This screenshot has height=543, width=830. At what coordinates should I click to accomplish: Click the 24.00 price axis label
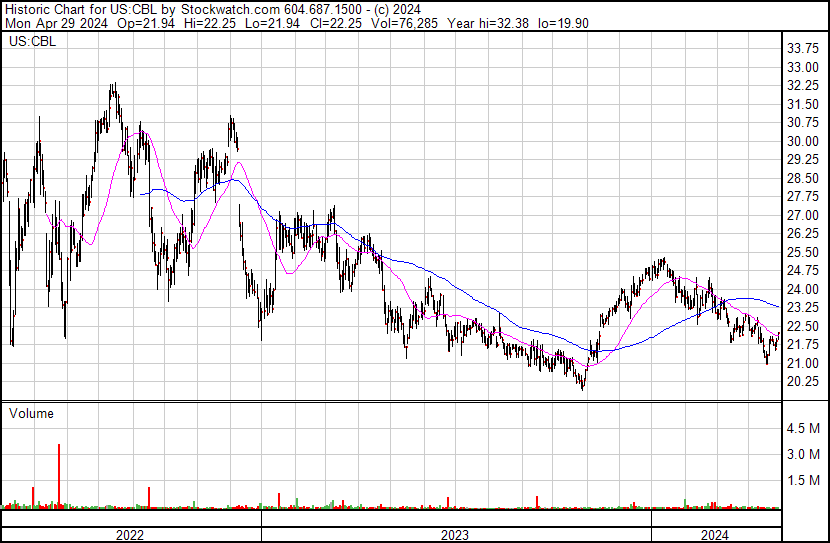pos(803,289)
